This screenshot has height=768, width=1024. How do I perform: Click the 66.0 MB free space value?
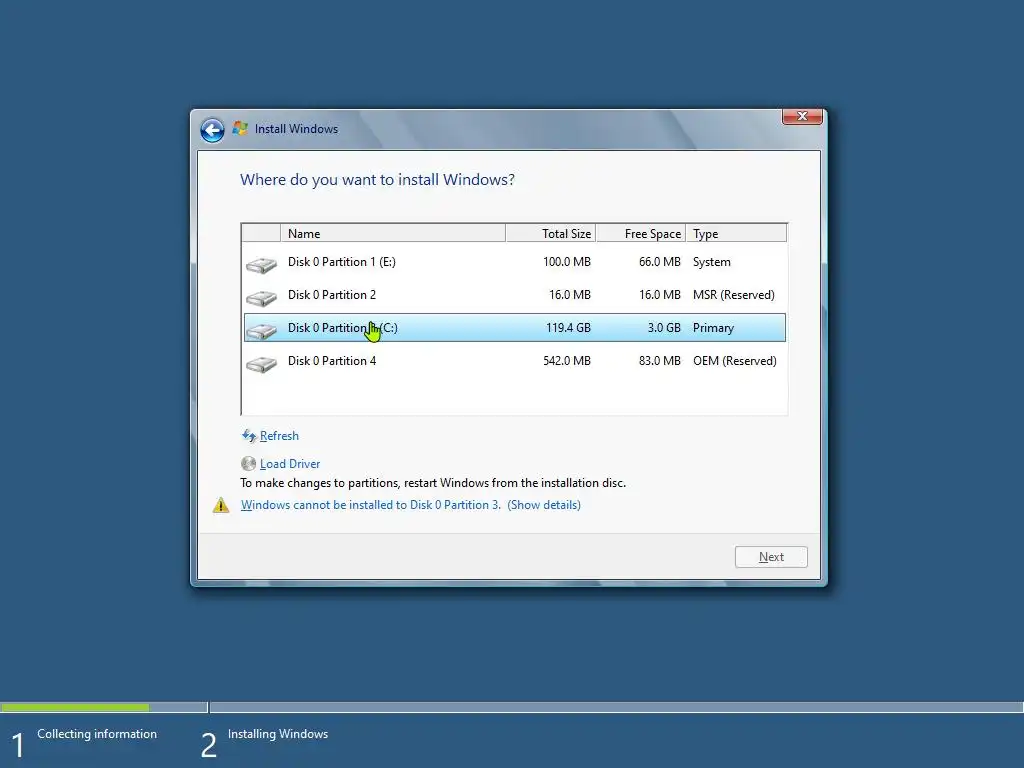pyautogui.click(x=660, y=262)
